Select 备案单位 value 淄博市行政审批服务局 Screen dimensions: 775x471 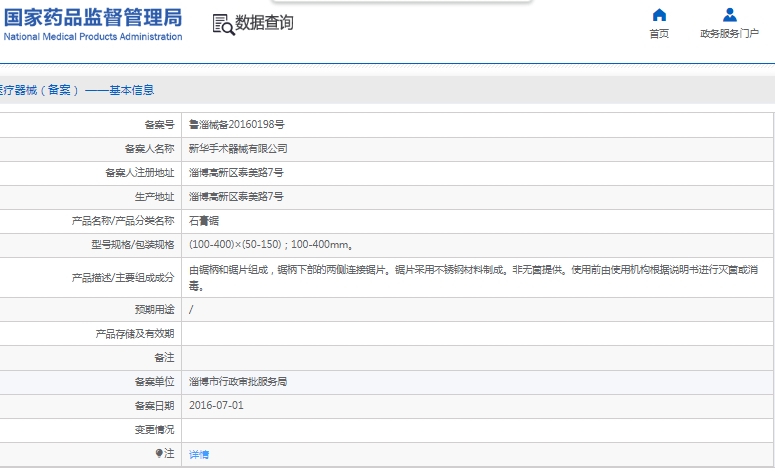[x=238, y=382]
